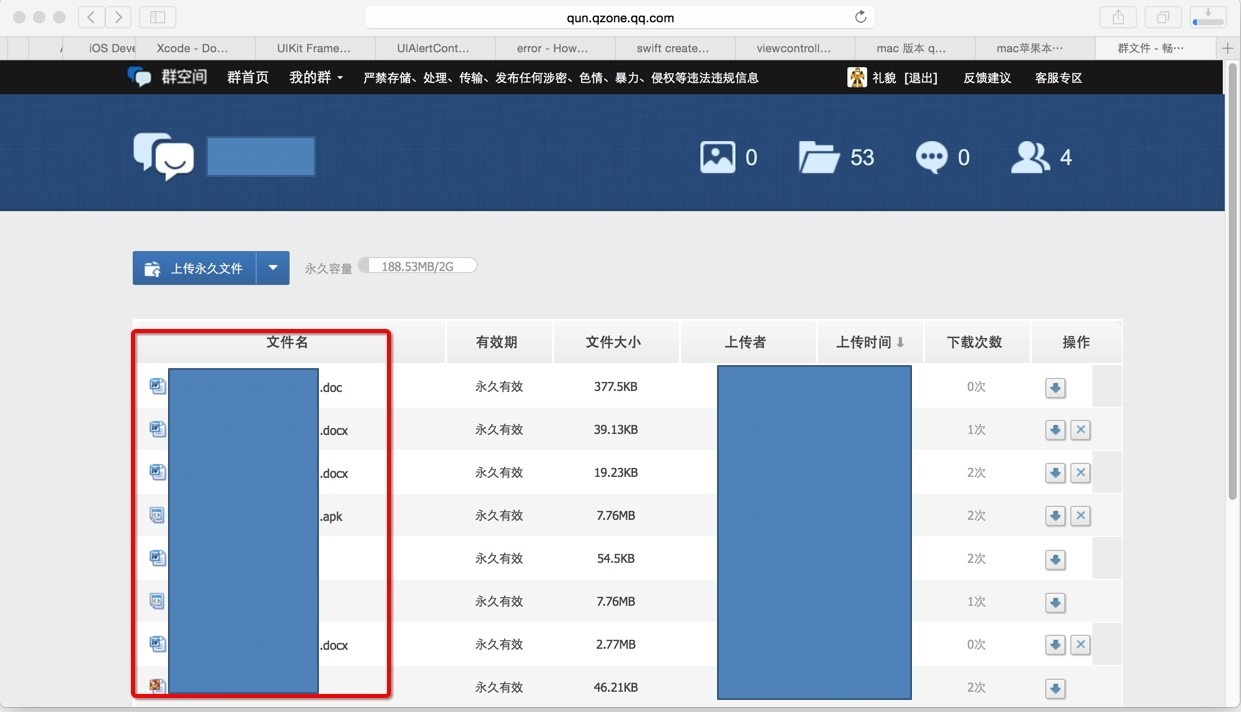Switch to the swift create… tab
1241x712 pixels.
point(675,48)
